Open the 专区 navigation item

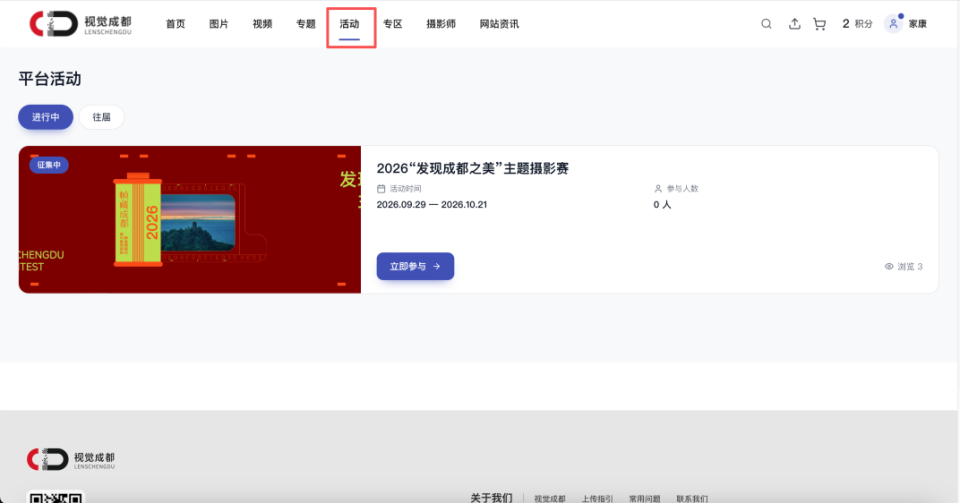[392, 24]
